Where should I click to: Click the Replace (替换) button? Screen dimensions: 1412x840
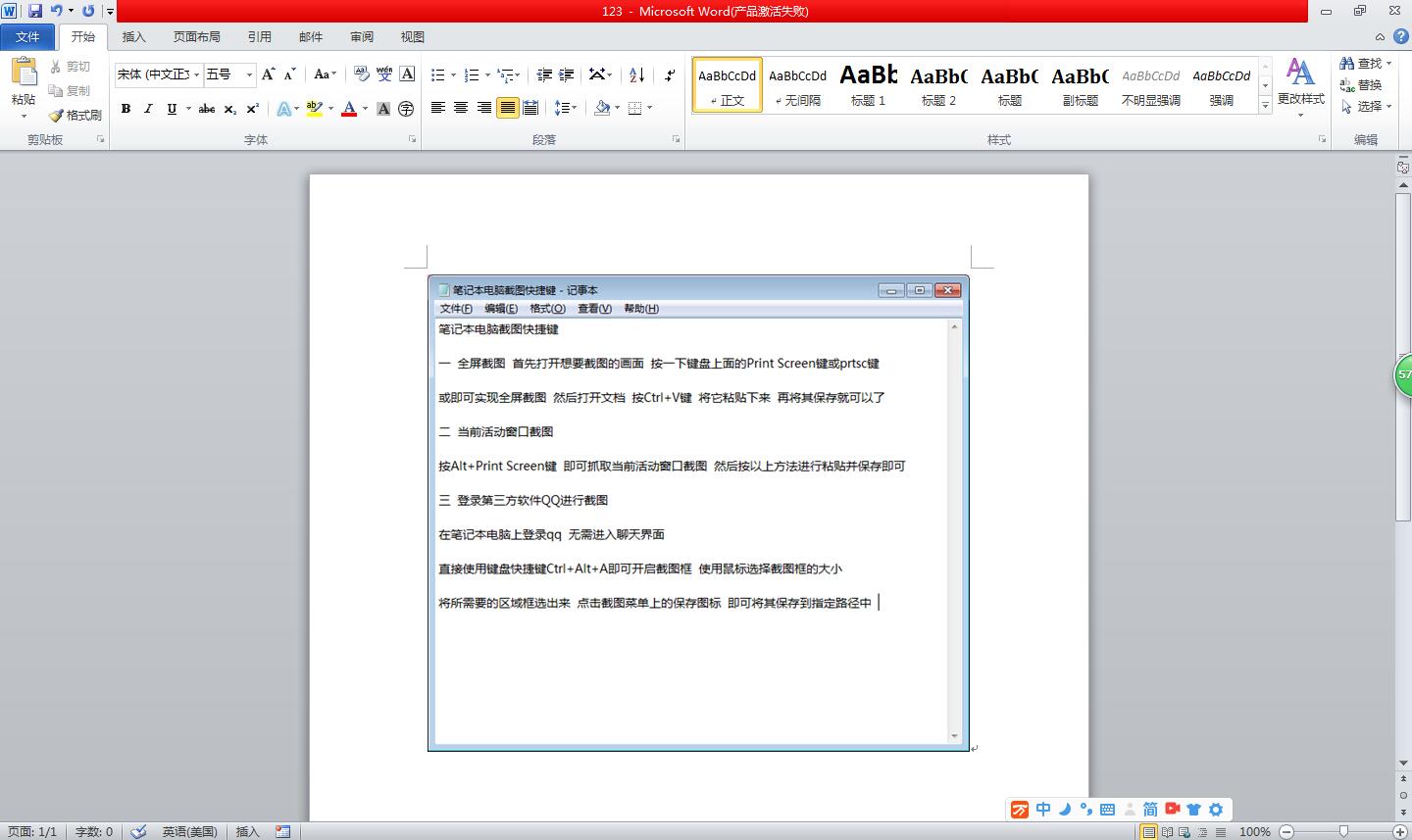[x=1361, y=84]
